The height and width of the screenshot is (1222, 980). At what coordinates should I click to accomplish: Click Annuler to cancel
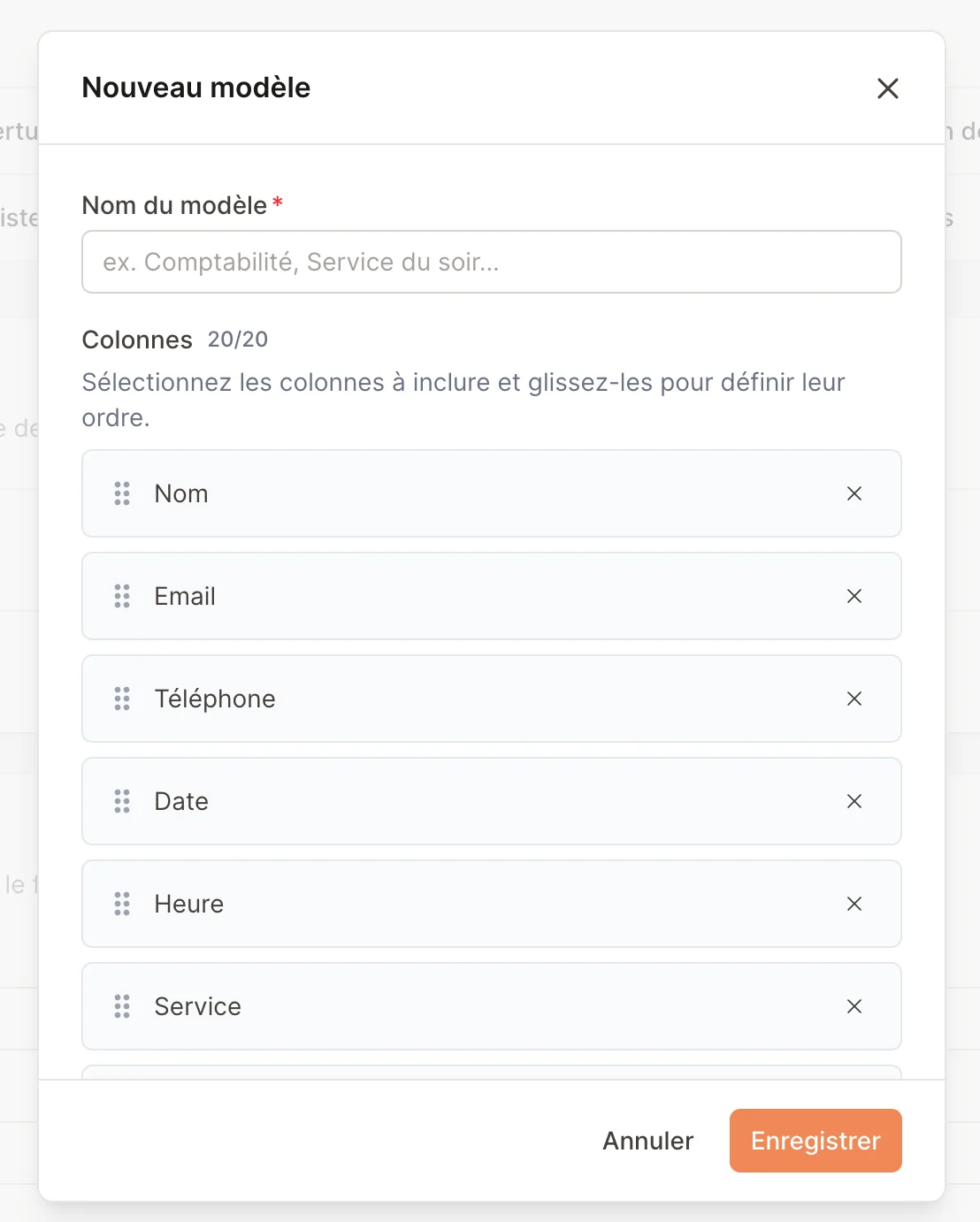648,1141
